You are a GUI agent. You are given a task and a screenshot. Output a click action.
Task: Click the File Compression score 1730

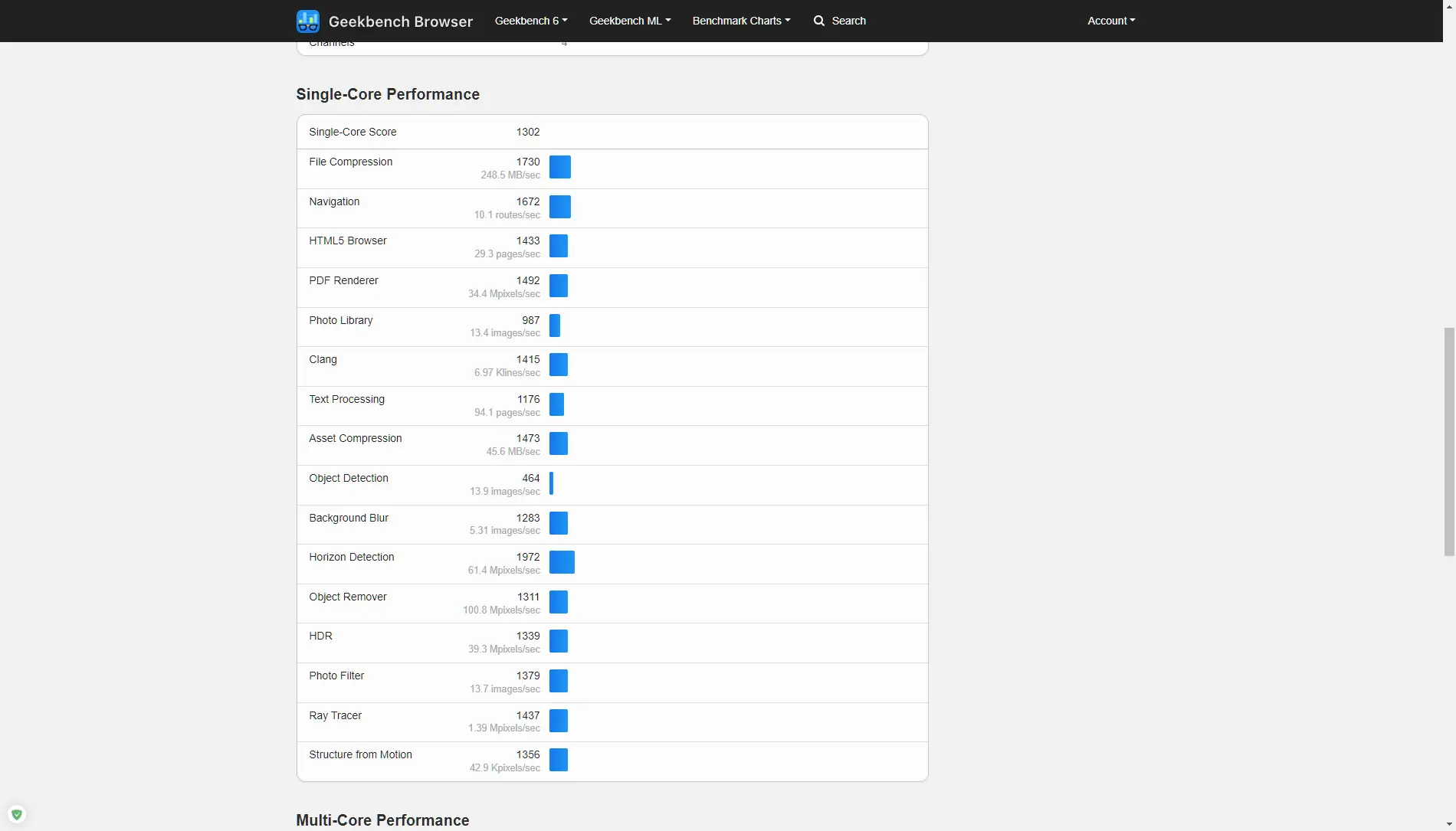click(528, 162)
